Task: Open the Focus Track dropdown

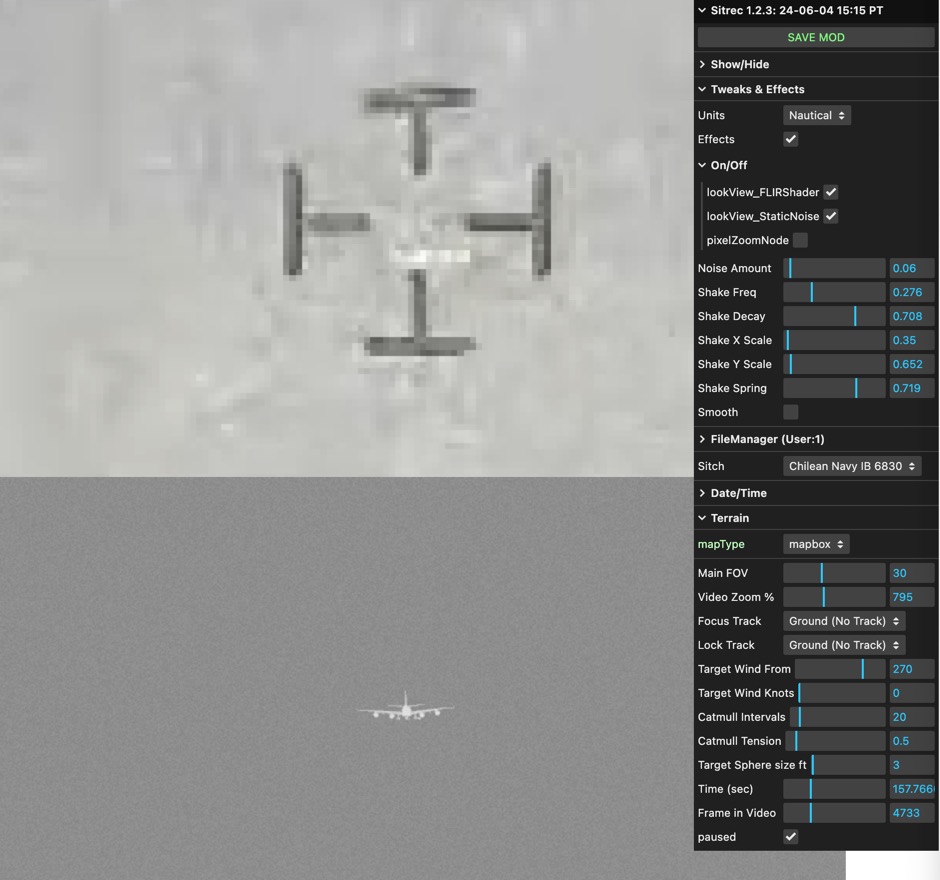Action: coord(844,621)
